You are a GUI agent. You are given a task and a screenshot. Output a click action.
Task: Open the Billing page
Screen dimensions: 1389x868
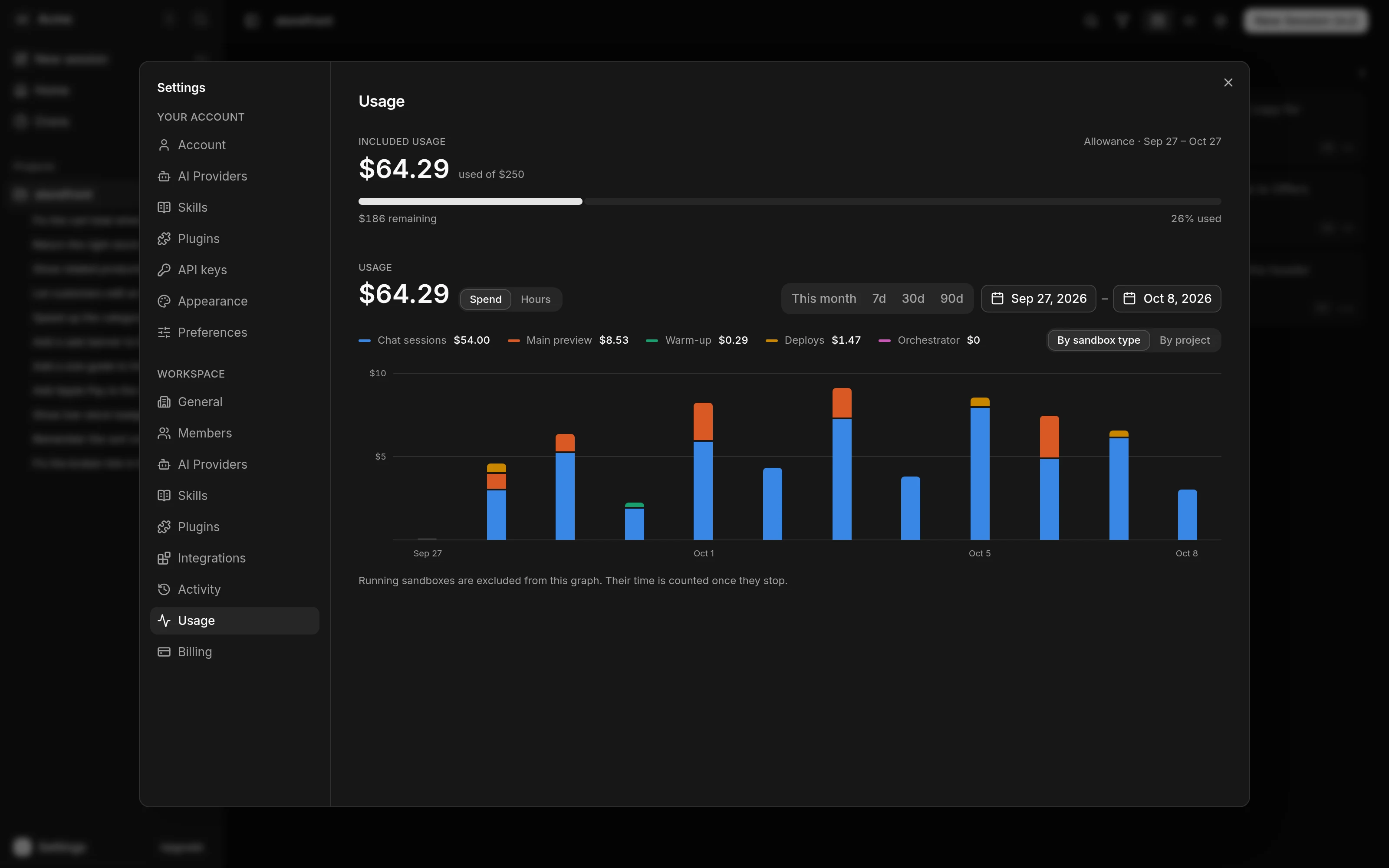click(x=234, y=652)
